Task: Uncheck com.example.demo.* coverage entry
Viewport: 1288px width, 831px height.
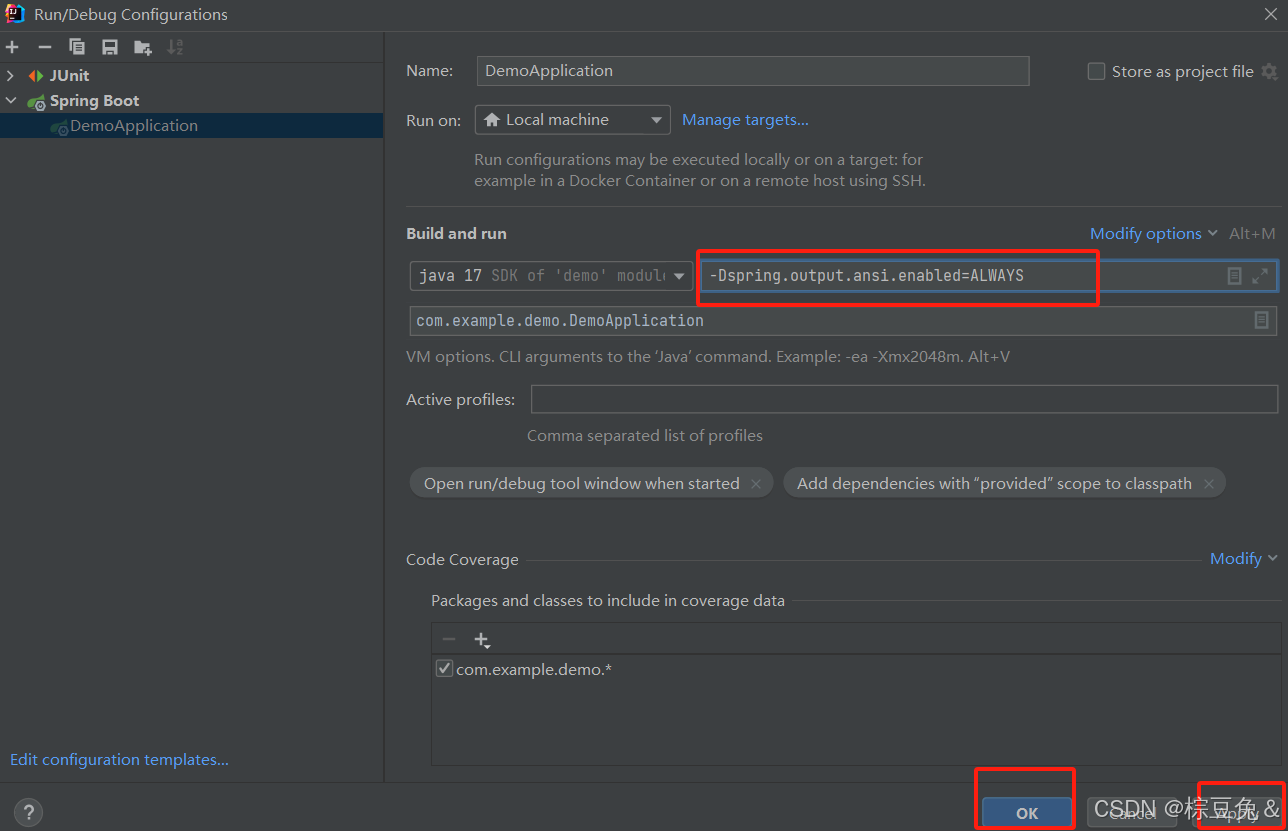Action: (444, 669)
